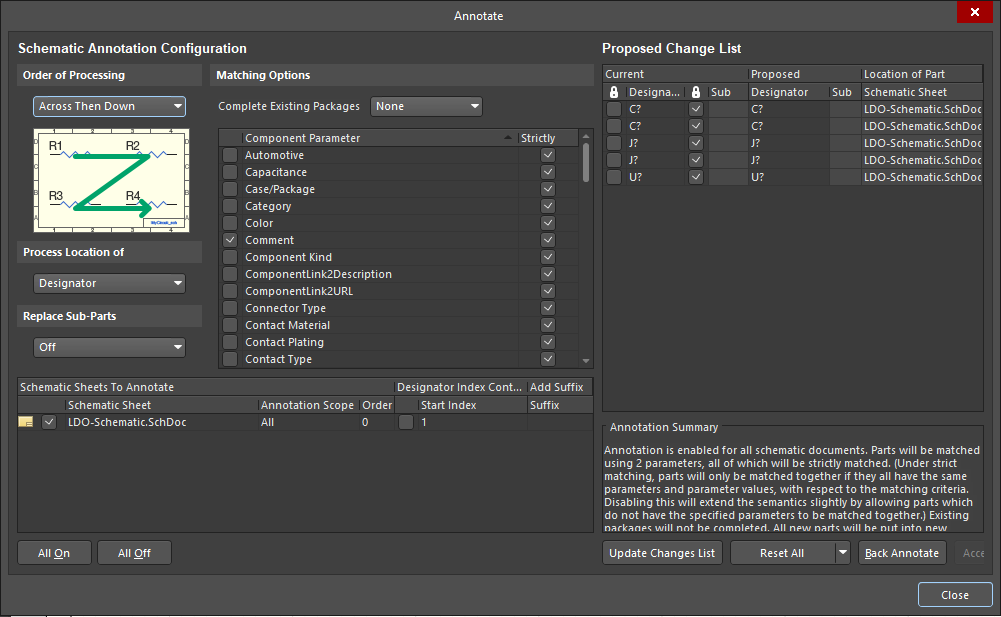Image resolution: width=1001 pixels, height=617 pixels.
Task: Disable matching on the Comment parameter
Action: [x=228, y=240]
